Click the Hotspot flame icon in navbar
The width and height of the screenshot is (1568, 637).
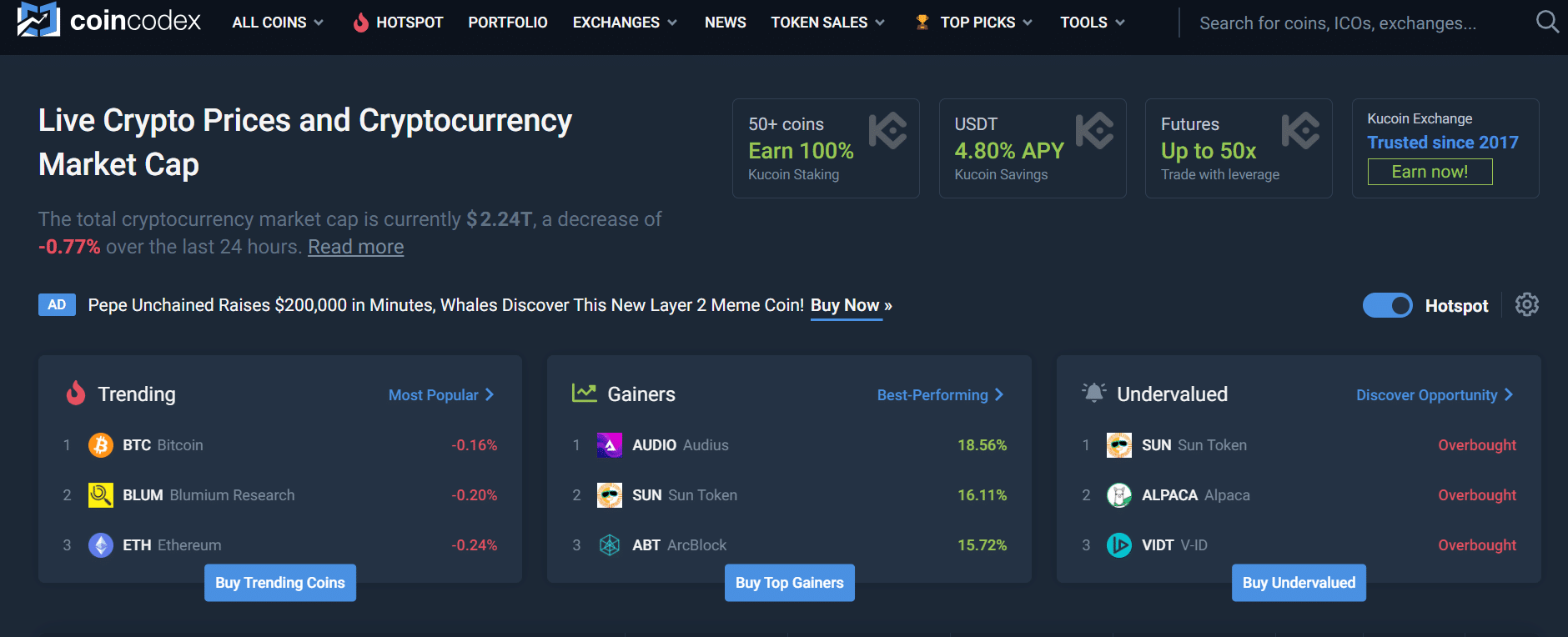coord(360,23)
